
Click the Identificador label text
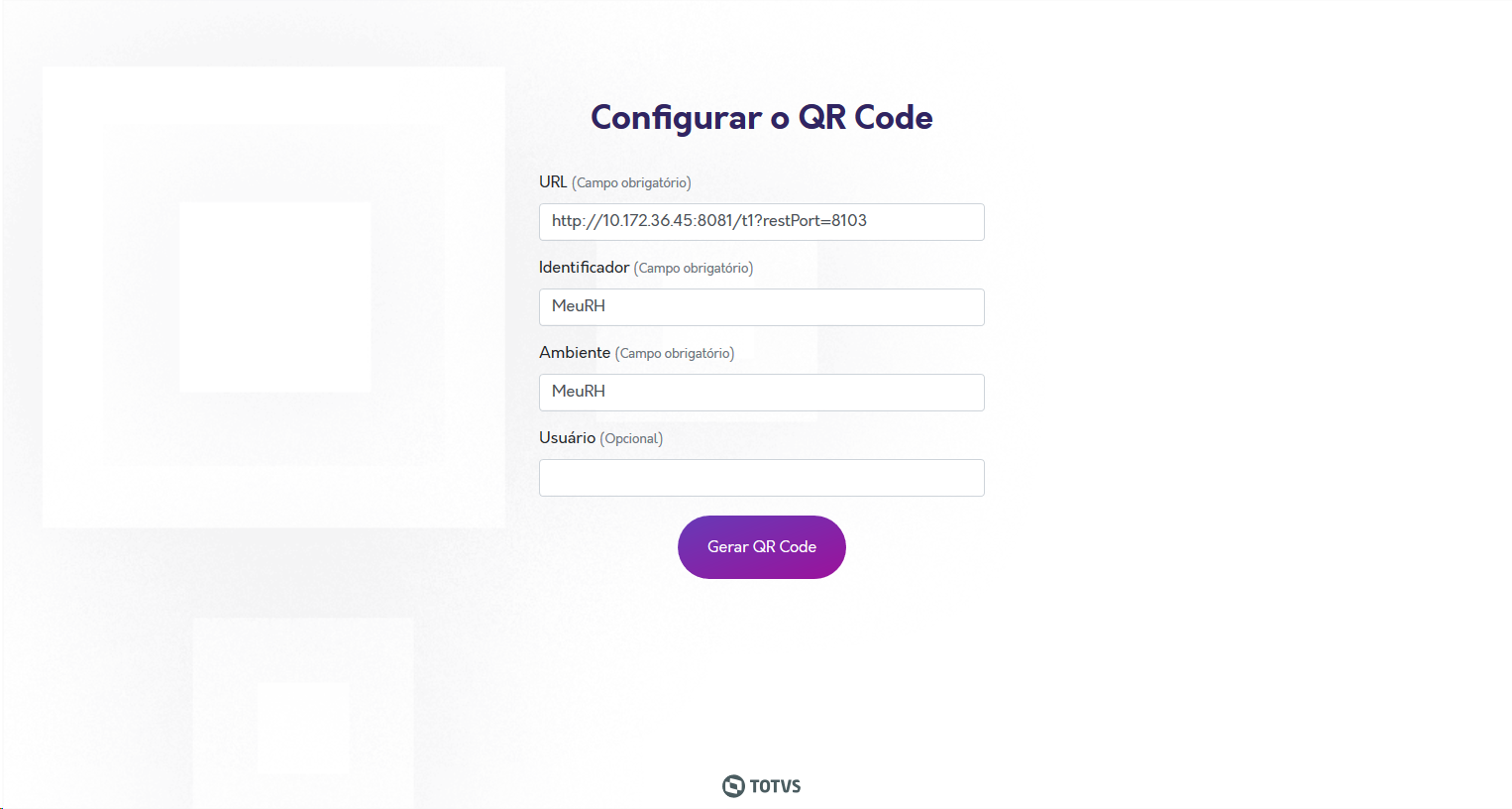(x=584, y=268)
